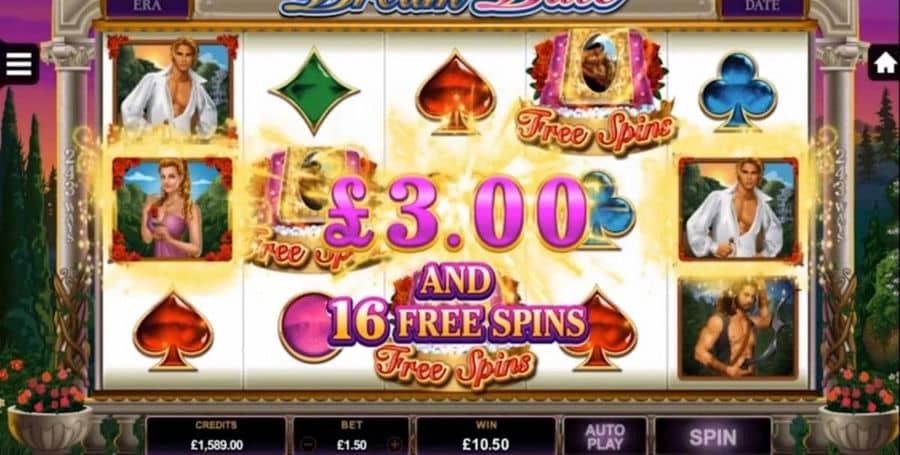Click the red spade on top middle reel
This screenshot has height=455, width=900.
pos(455,94)
